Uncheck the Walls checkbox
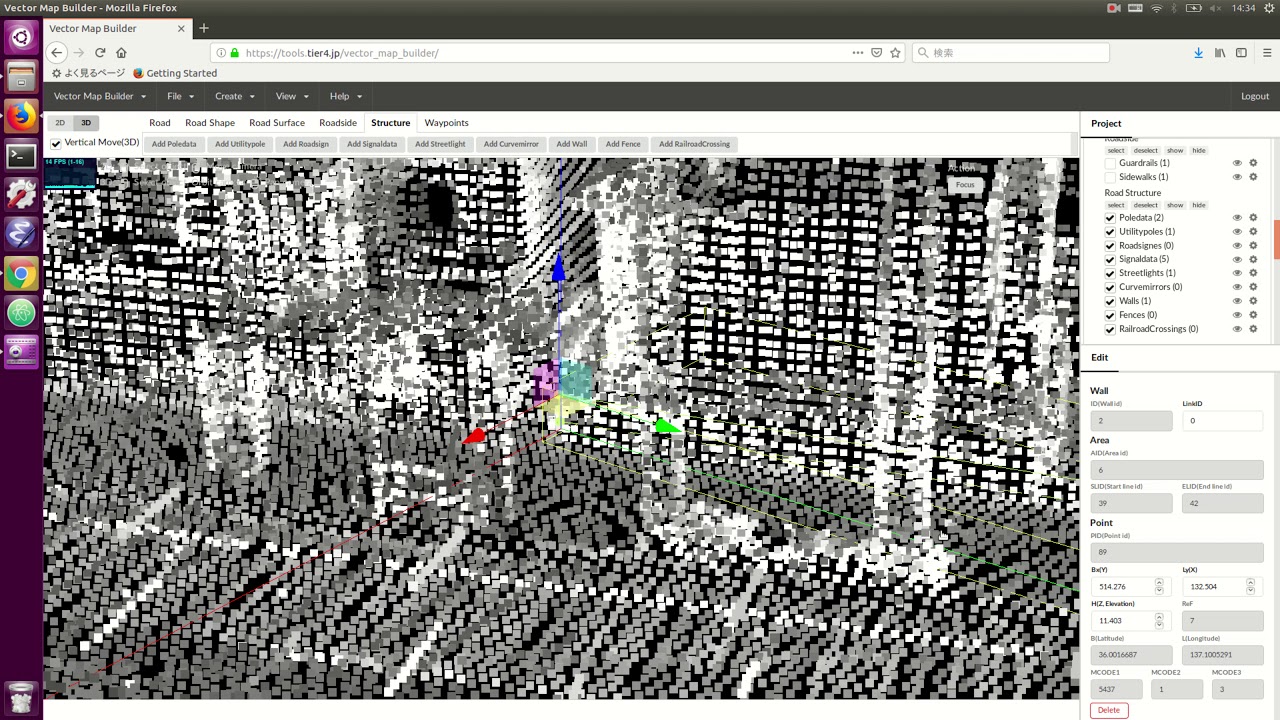 [x=1110, y=301]
